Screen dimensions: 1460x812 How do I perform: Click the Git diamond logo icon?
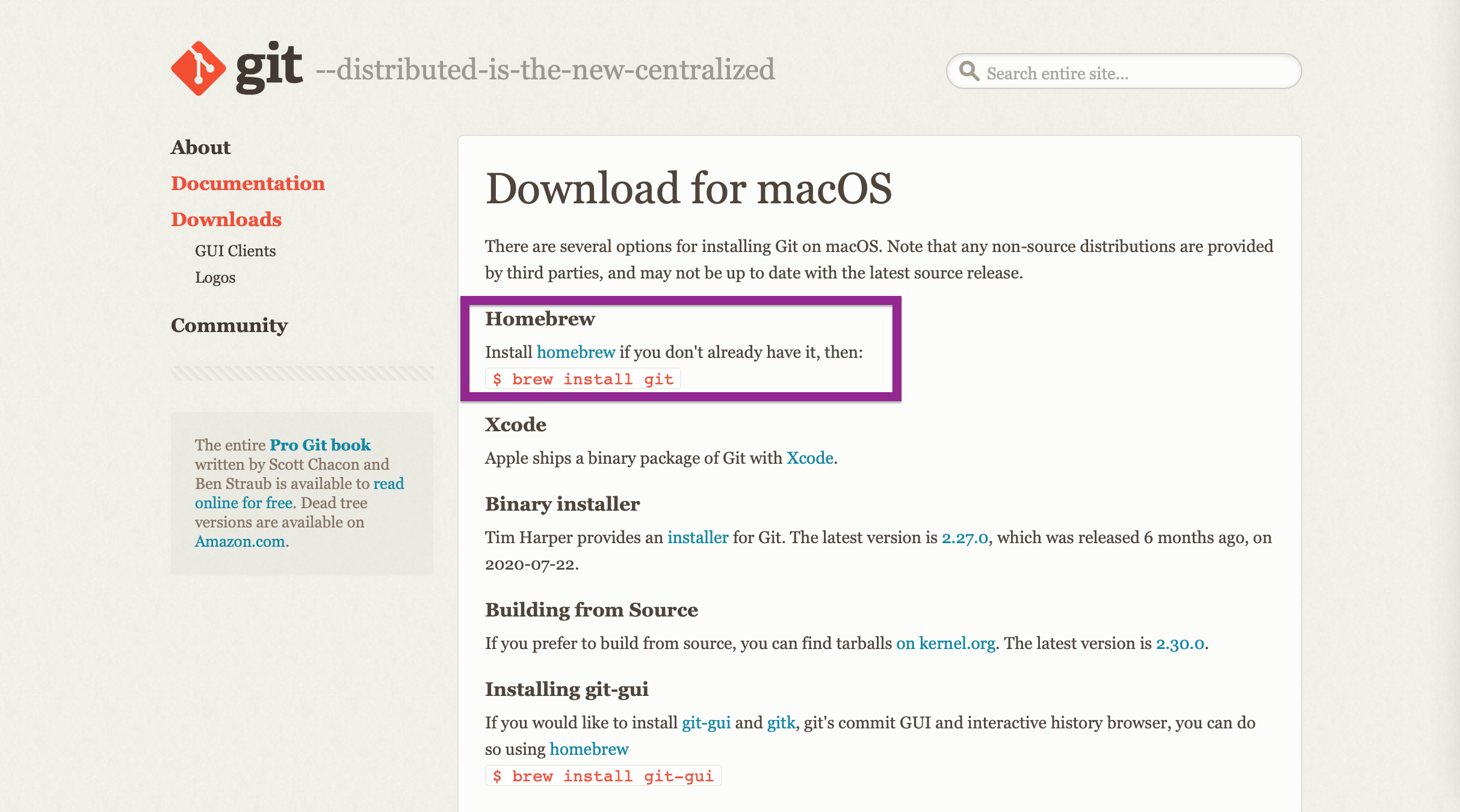198,69
